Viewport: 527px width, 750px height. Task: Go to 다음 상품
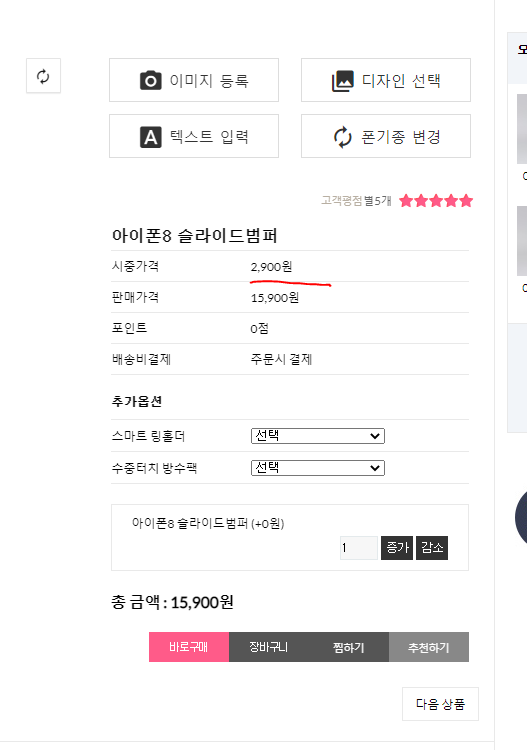tap(440, 704)
